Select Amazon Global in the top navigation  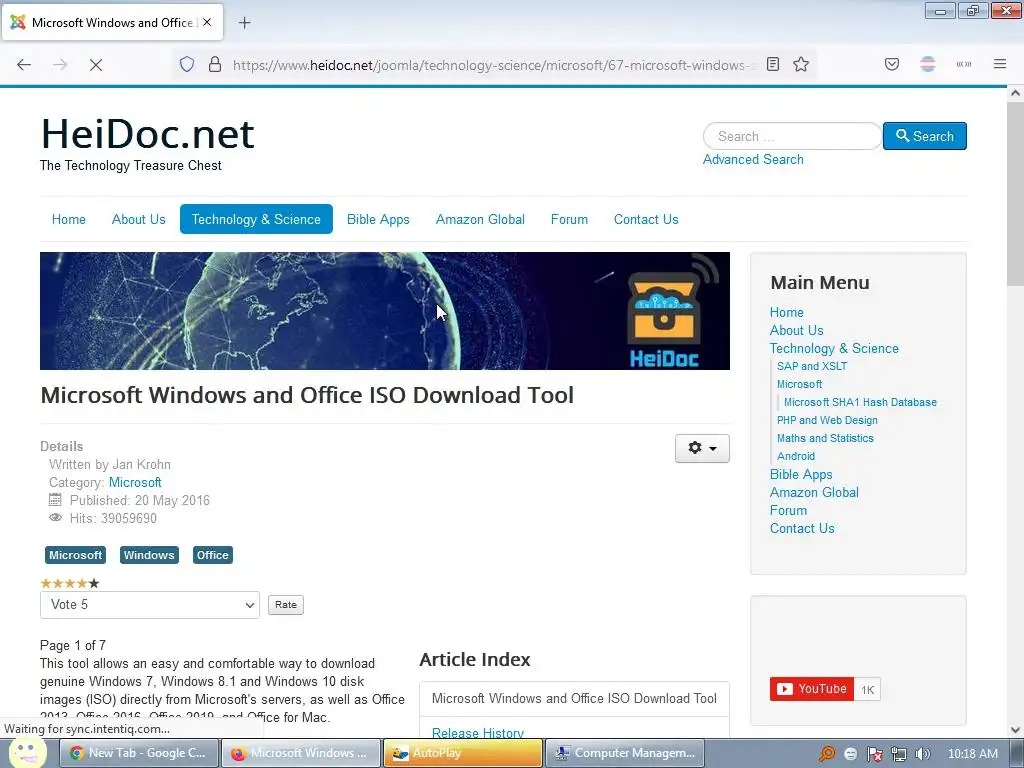point(480,219)
